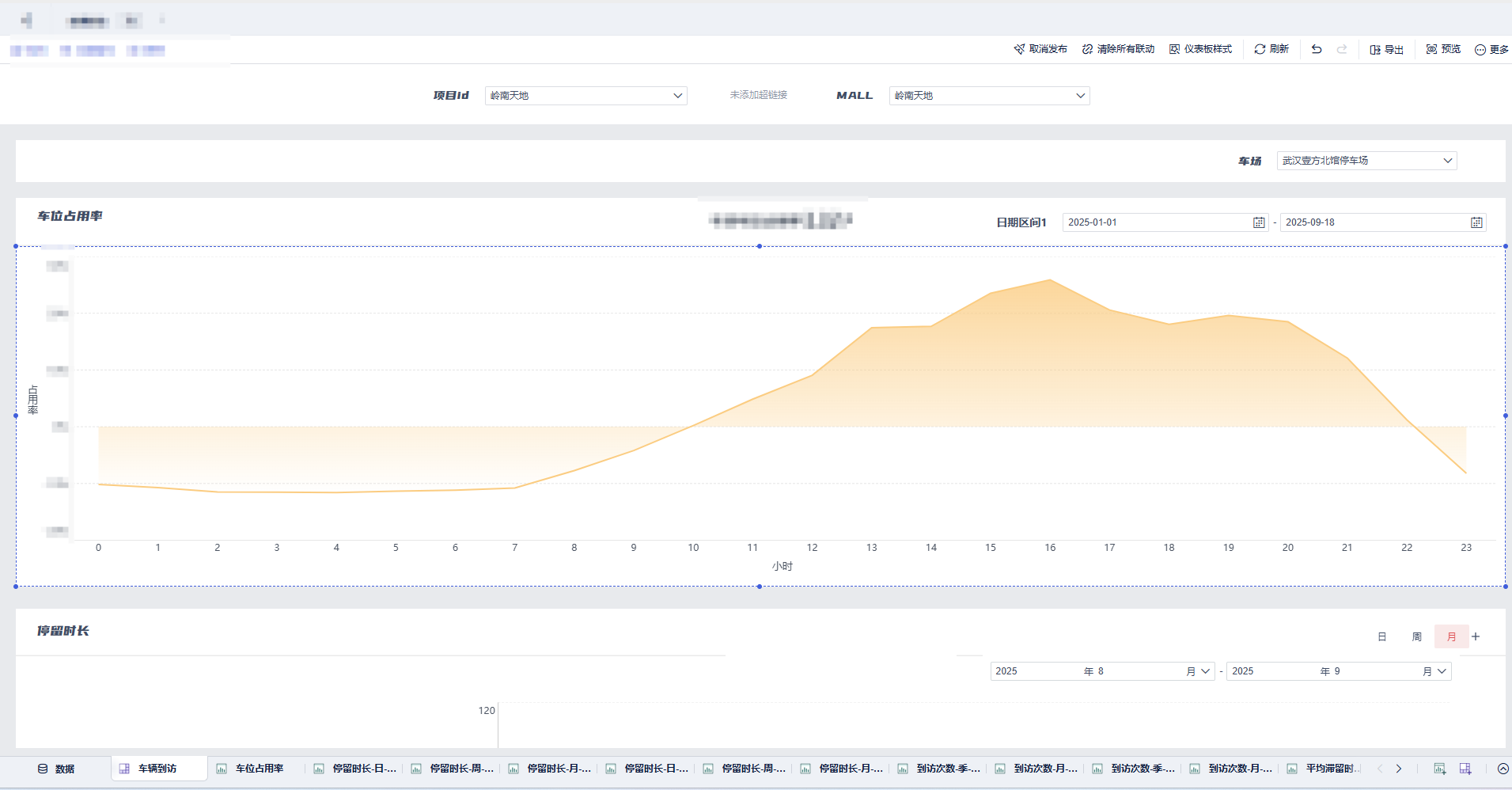Click the add new chart sheet icon
Viewport: 1512px width, 790px height.
tap(1439, 769)
